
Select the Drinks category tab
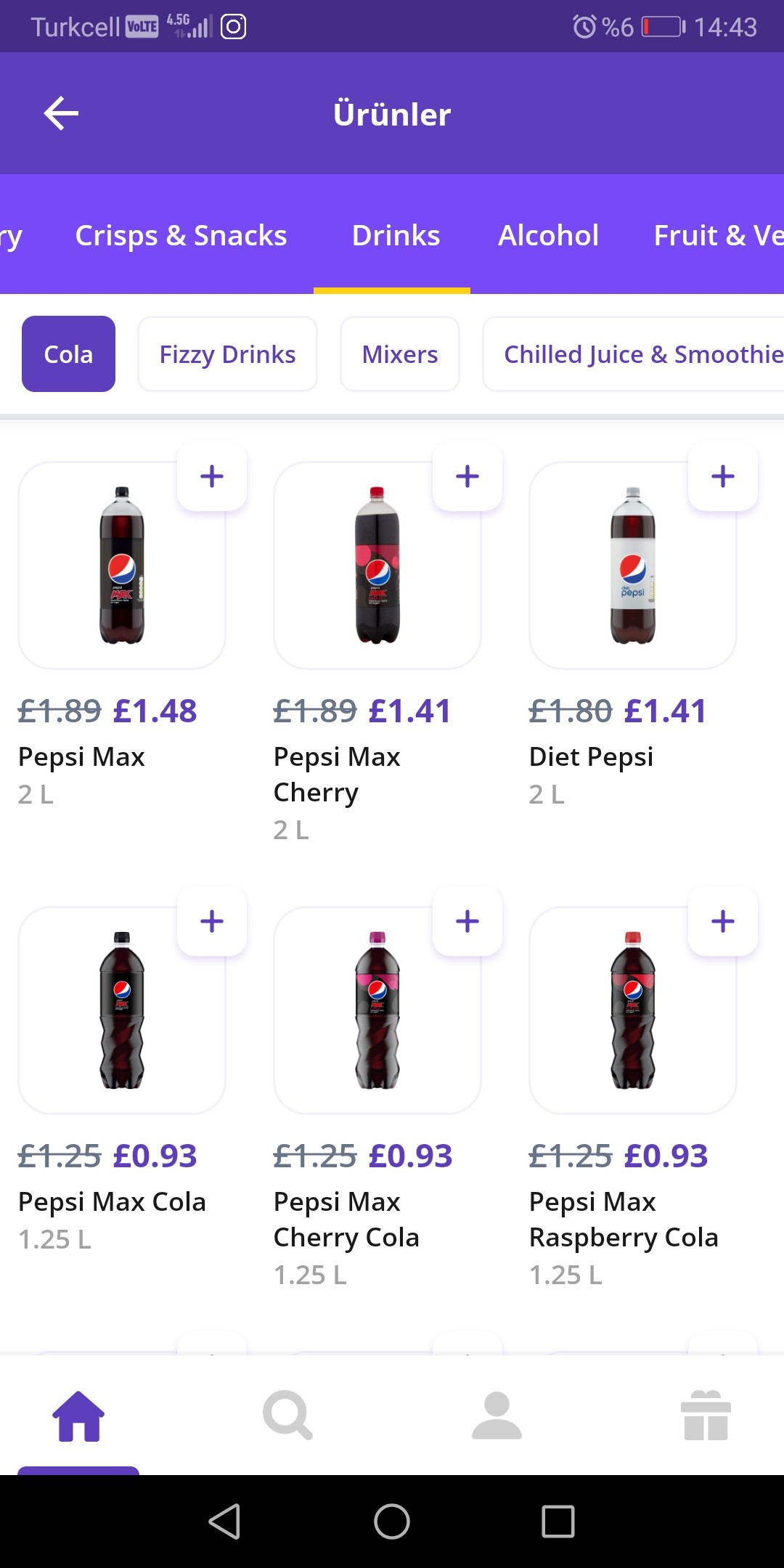[396, 235]
